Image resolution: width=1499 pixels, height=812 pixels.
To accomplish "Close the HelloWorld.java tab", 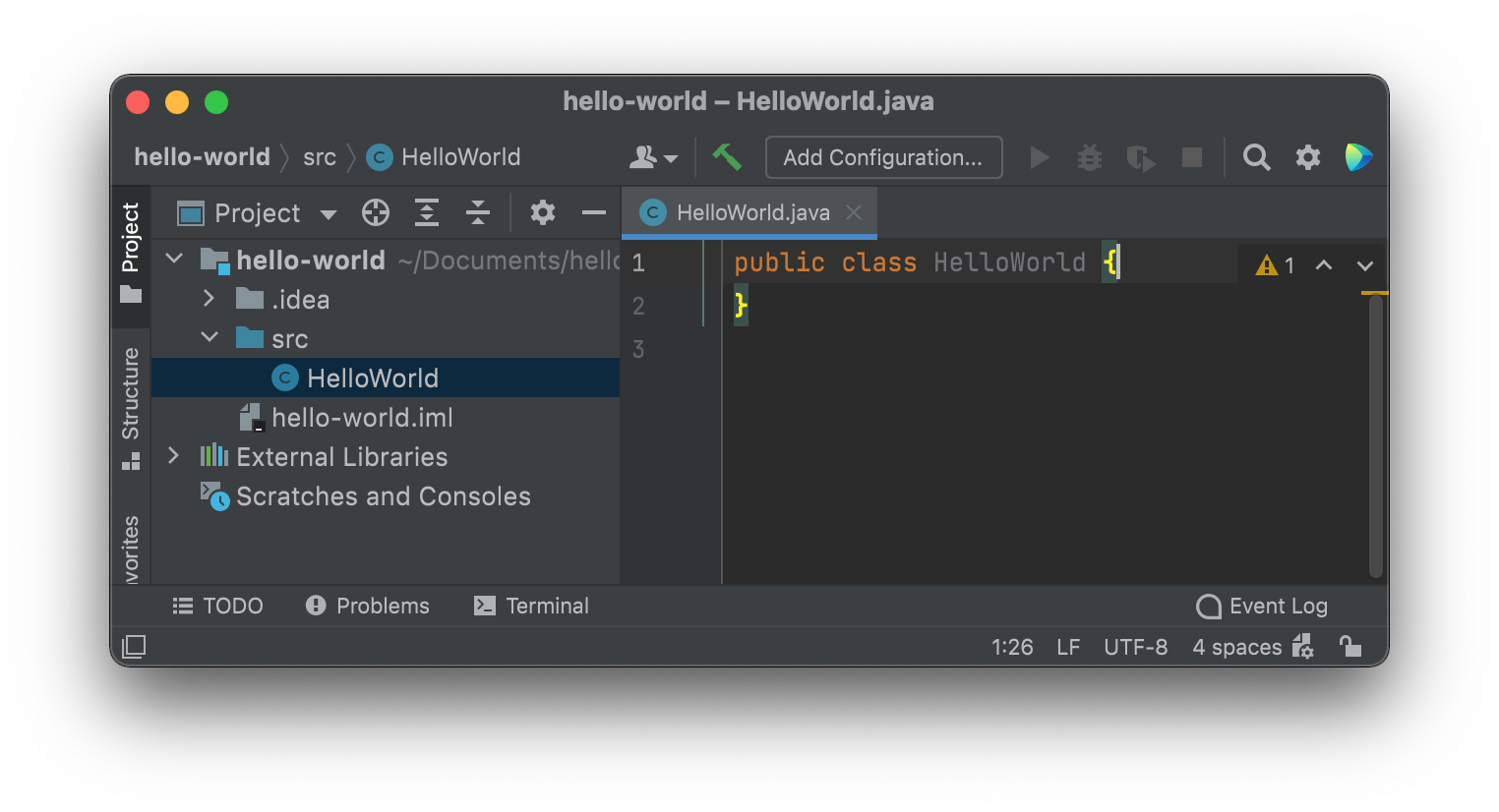I will pos(854,212).
